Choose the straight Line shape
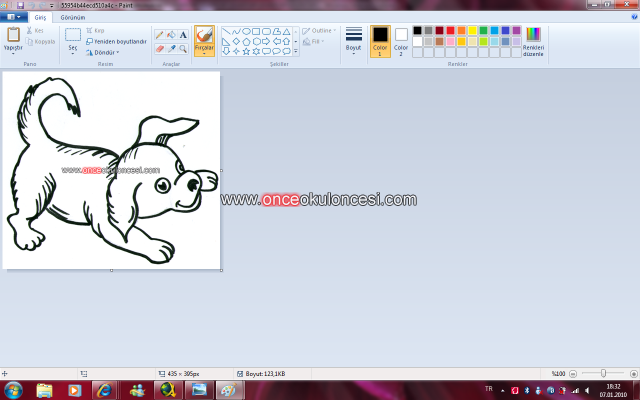 coord(226,31)
